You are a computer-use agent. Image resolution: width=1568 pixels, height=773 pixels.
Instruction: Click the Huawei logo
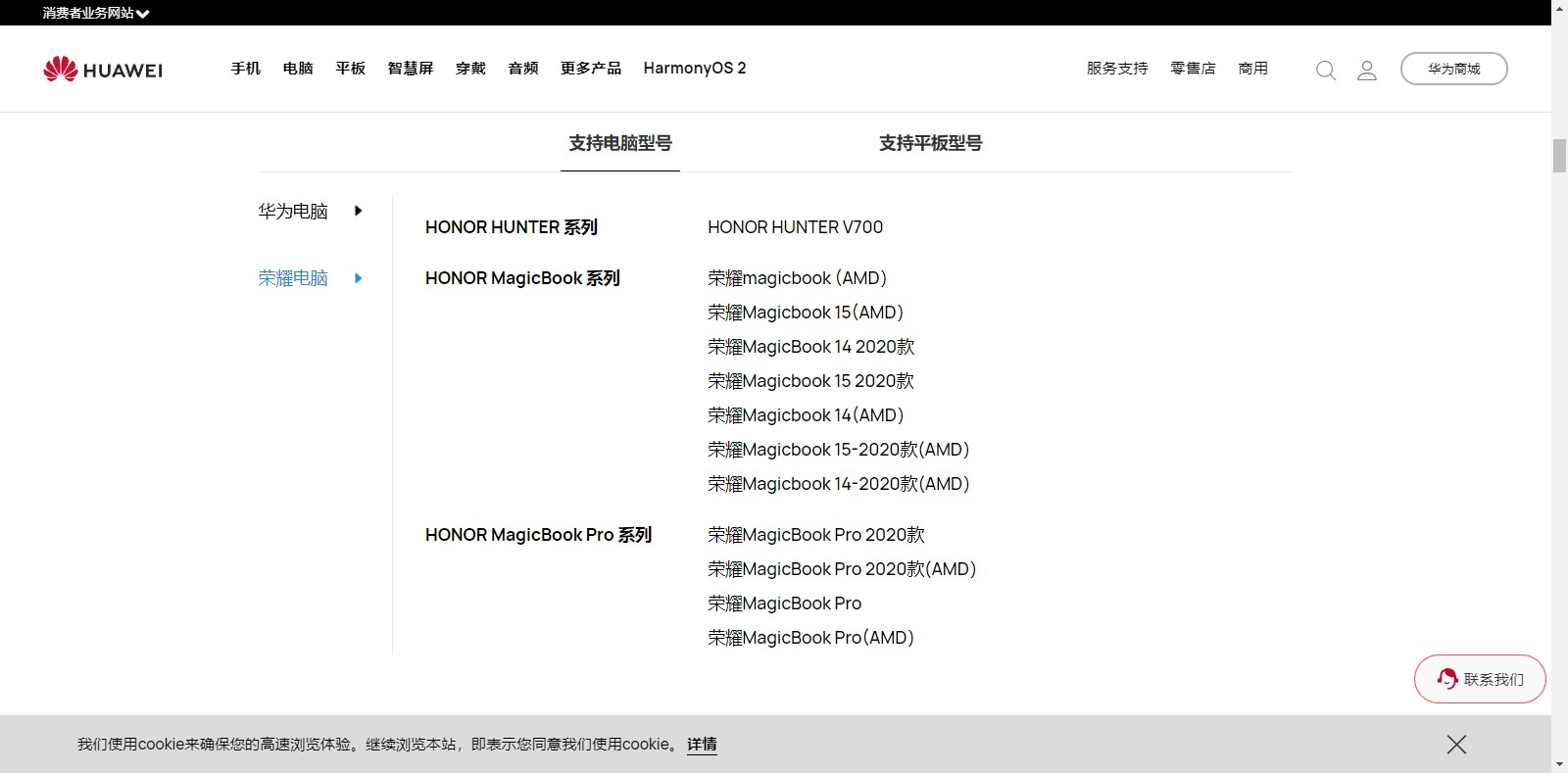[103, 70]
